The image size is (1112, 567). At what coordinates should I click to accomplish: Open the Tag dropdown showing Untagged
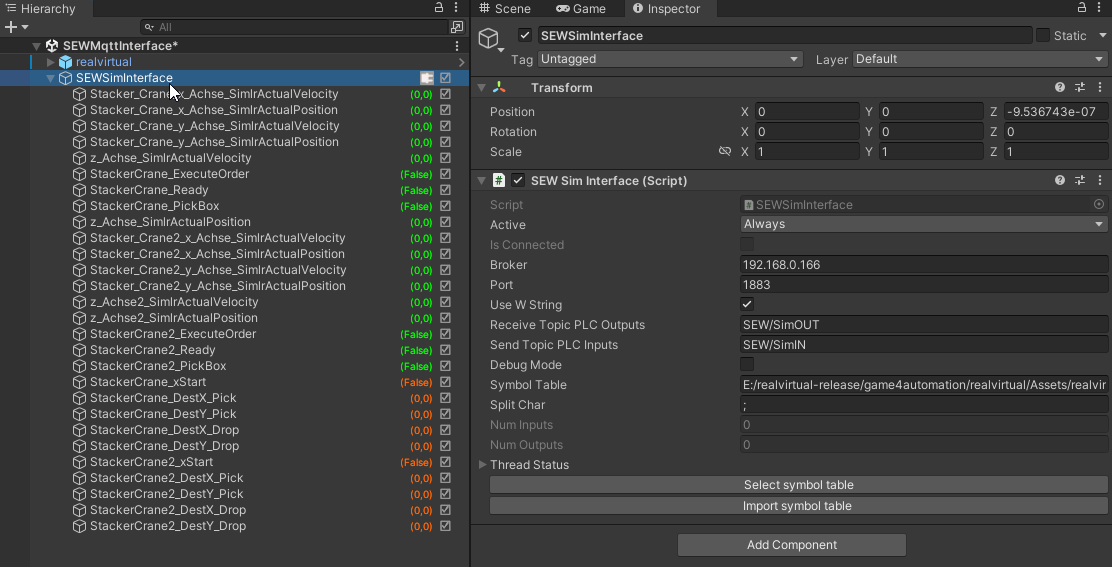(x=670, y=59)
